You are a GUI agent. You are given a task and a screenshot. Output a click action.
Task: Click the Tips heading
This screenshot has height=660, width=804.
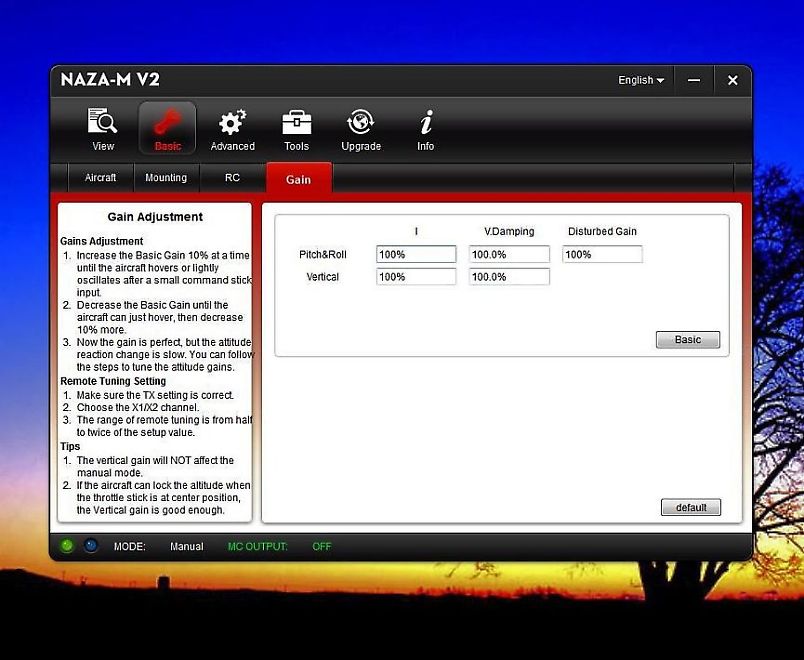[x=70, y=446]
